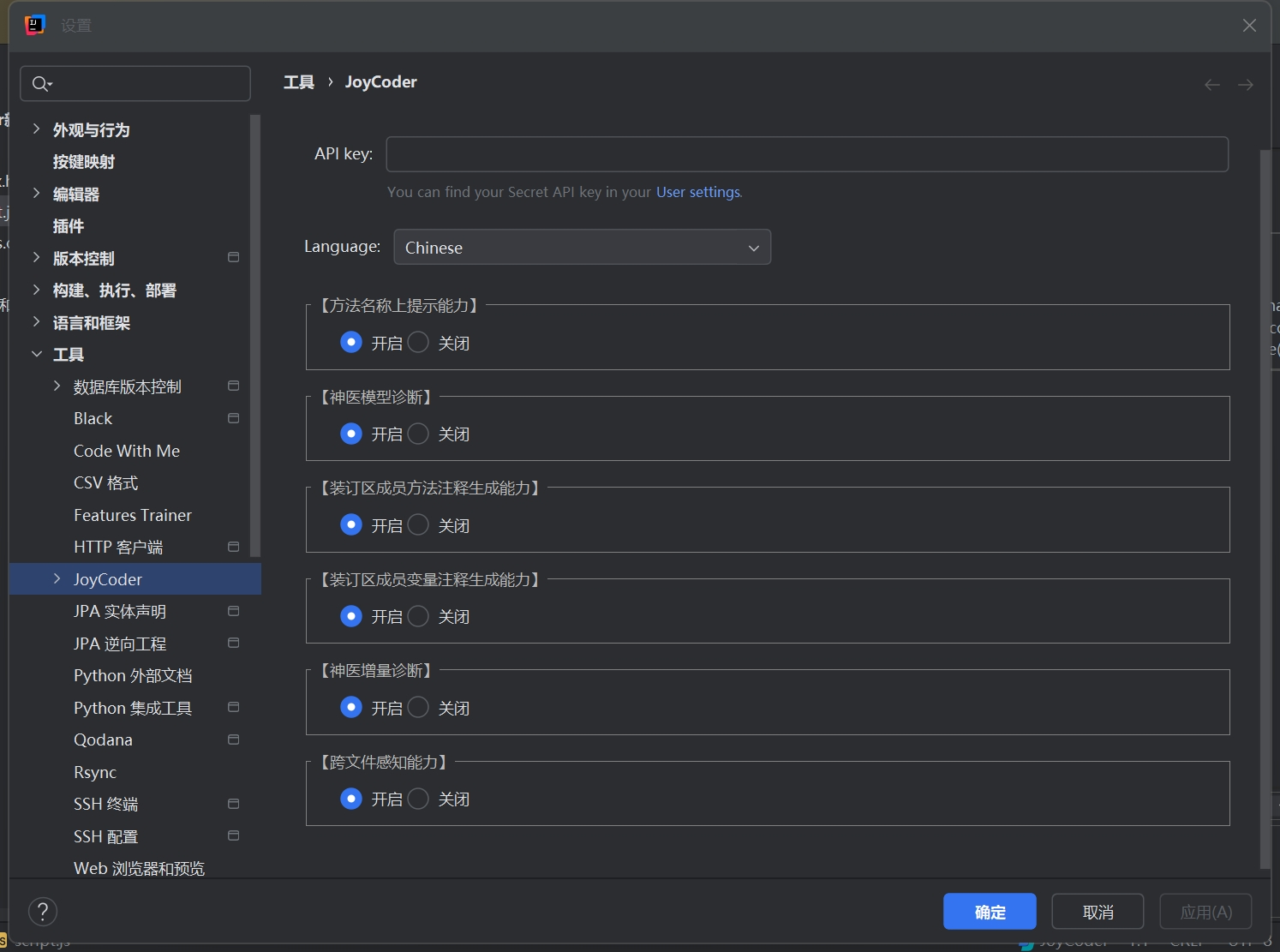Click the project-level icon beside 数据库版本控制

click(x=233, y=386)
